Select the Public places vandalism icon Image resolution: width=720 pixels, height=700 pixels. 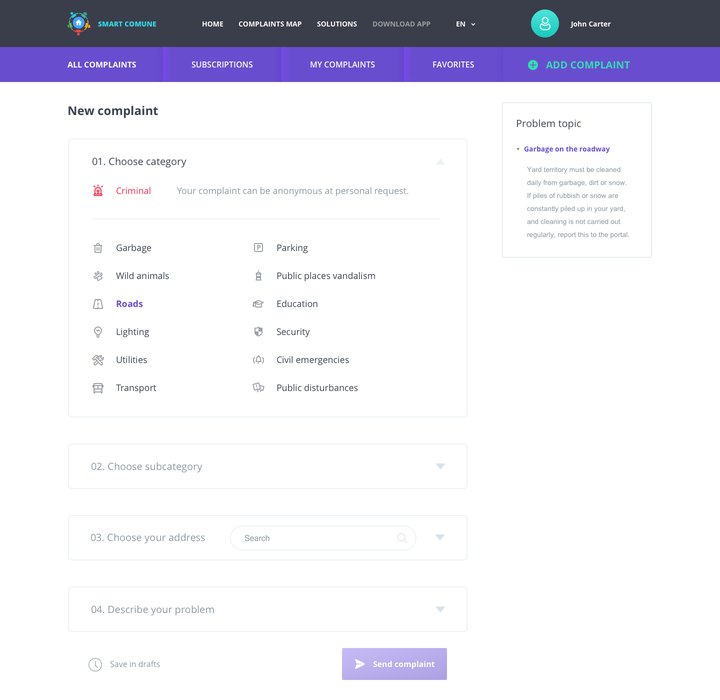[x=259, y=276]
